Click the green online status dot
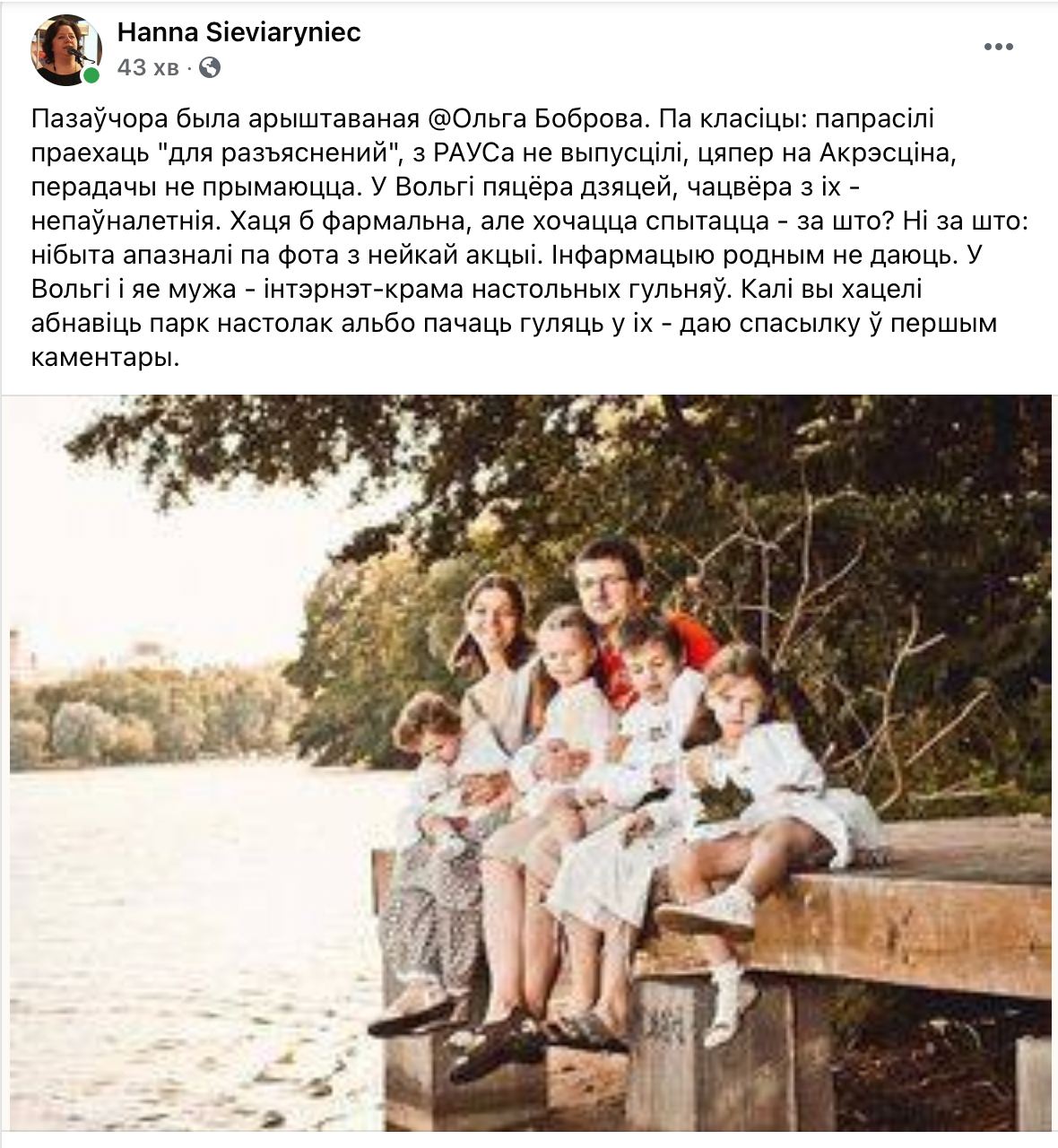The height and width of the screenshot is (1148, 1058). point(91,76)
